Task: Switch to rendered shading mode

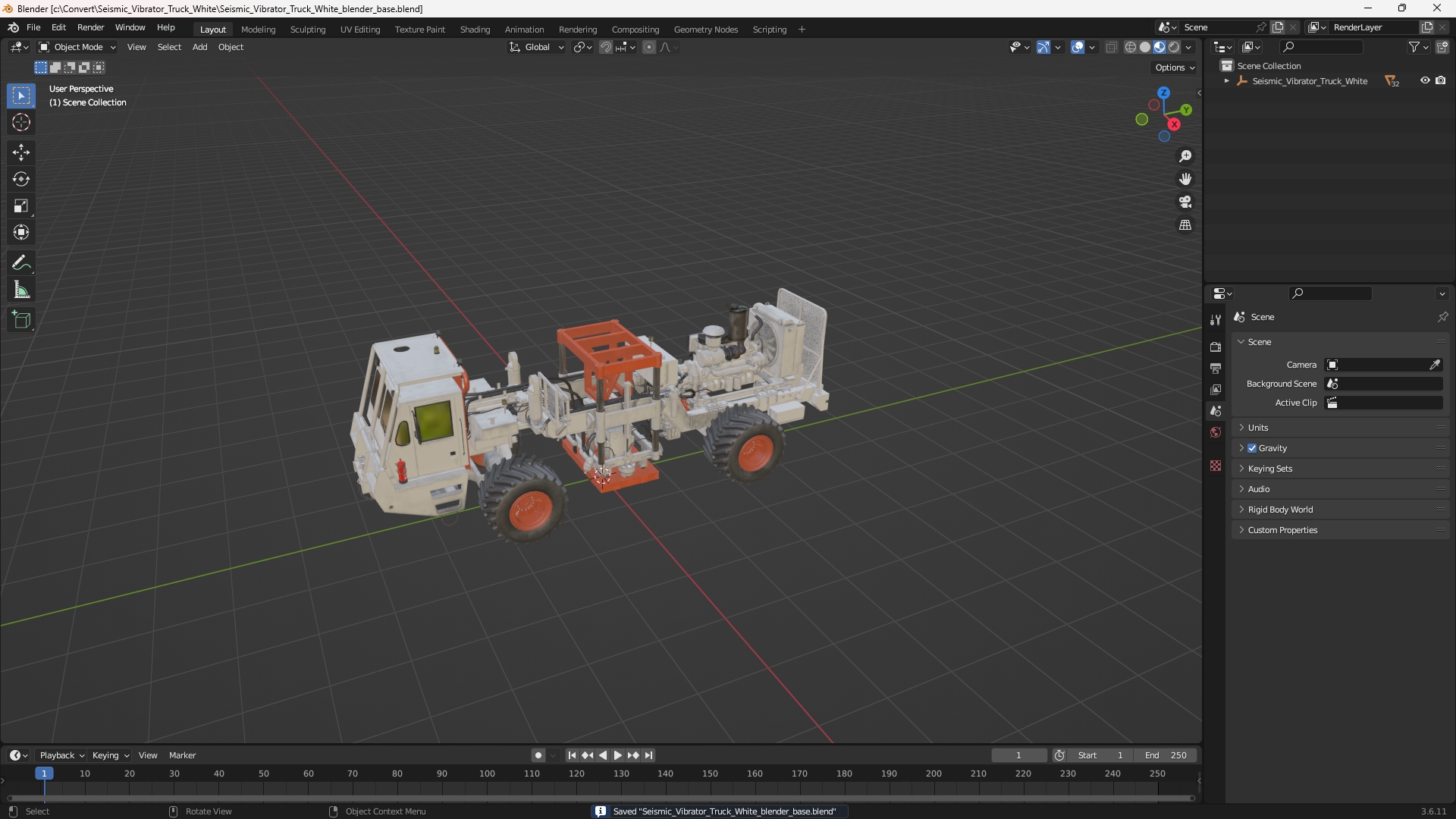Action: point(1174,47)
